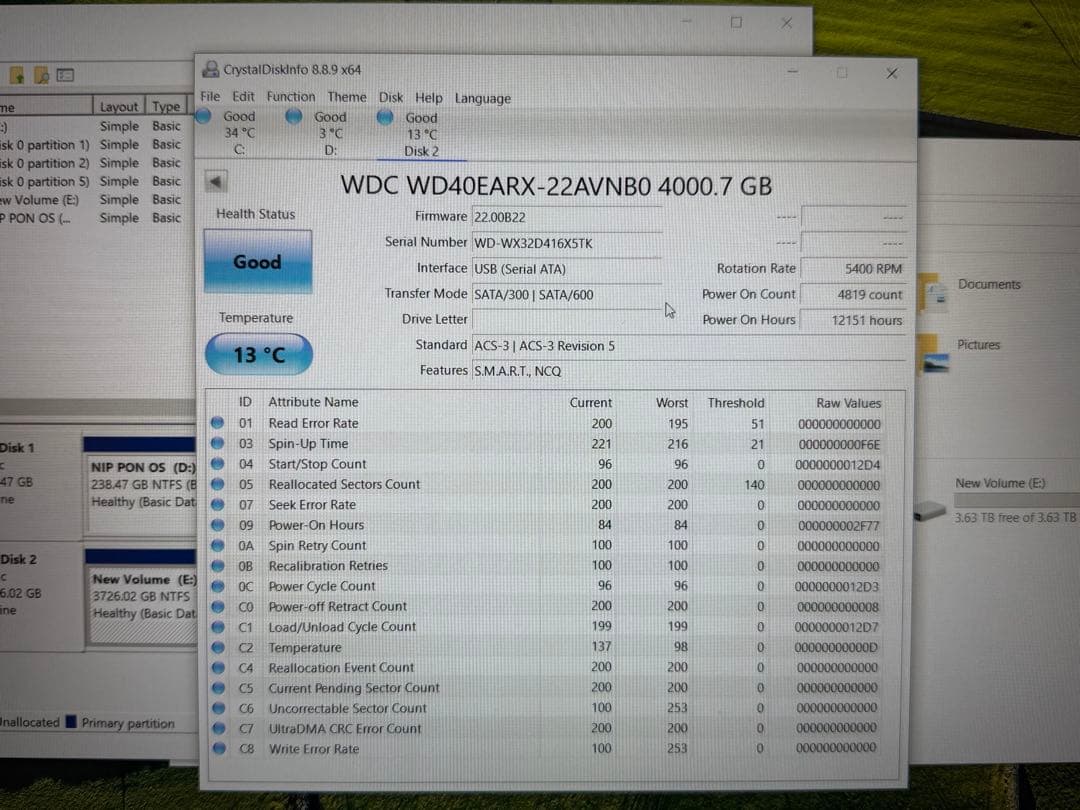Click the Power On Hours value 12151 hours
Screen dimensions: 1080x810
853,320
